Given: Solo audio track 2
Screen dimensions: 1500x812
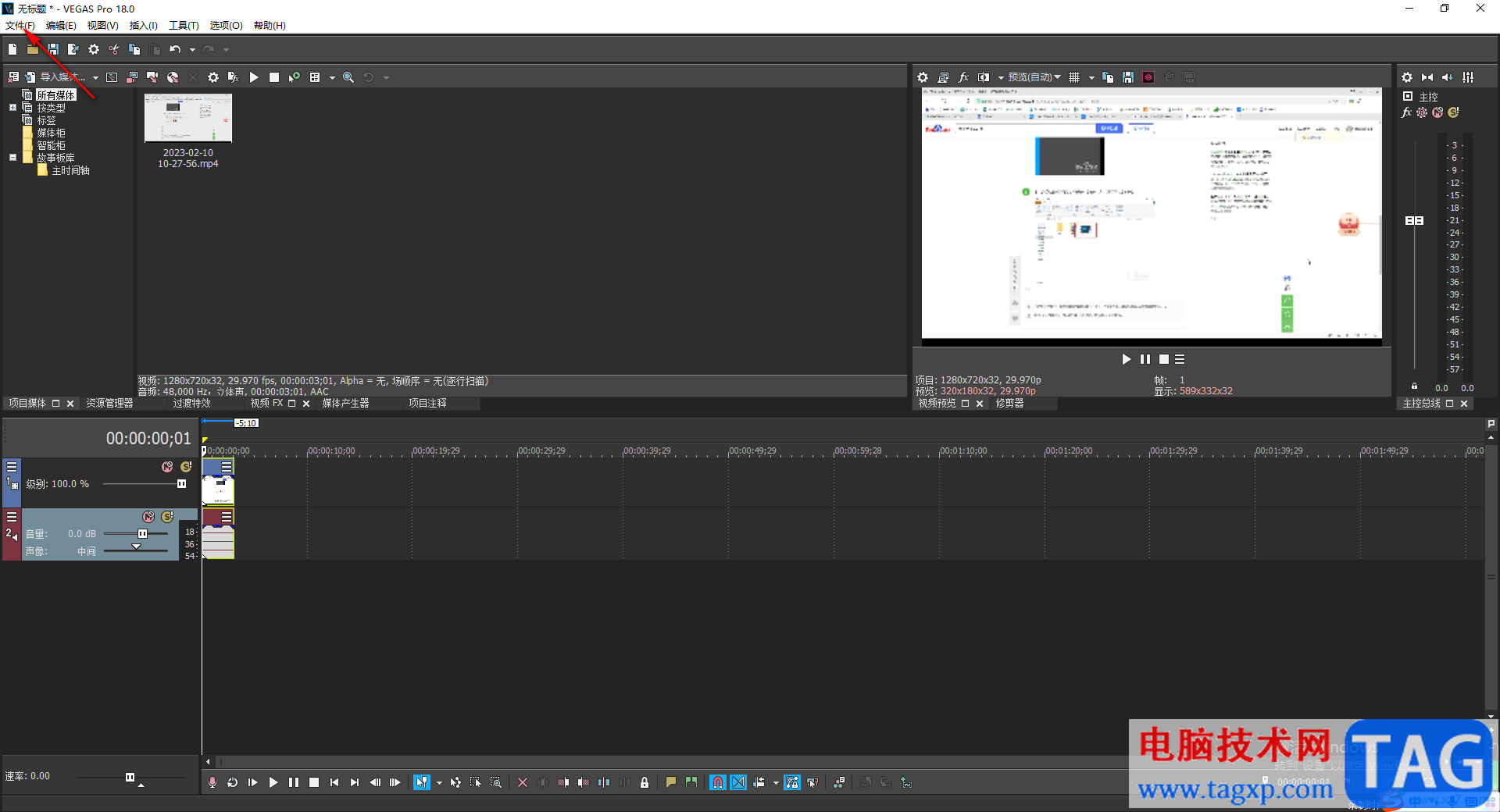Looking at the screenshot, I should tap(167, 517).
